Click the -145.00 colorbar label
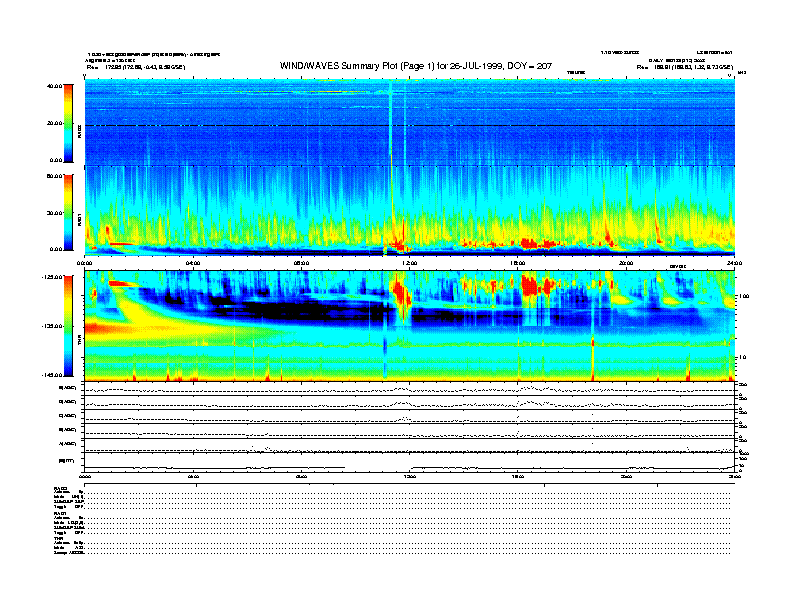792x612 pixels. click(x=52, y=375)
